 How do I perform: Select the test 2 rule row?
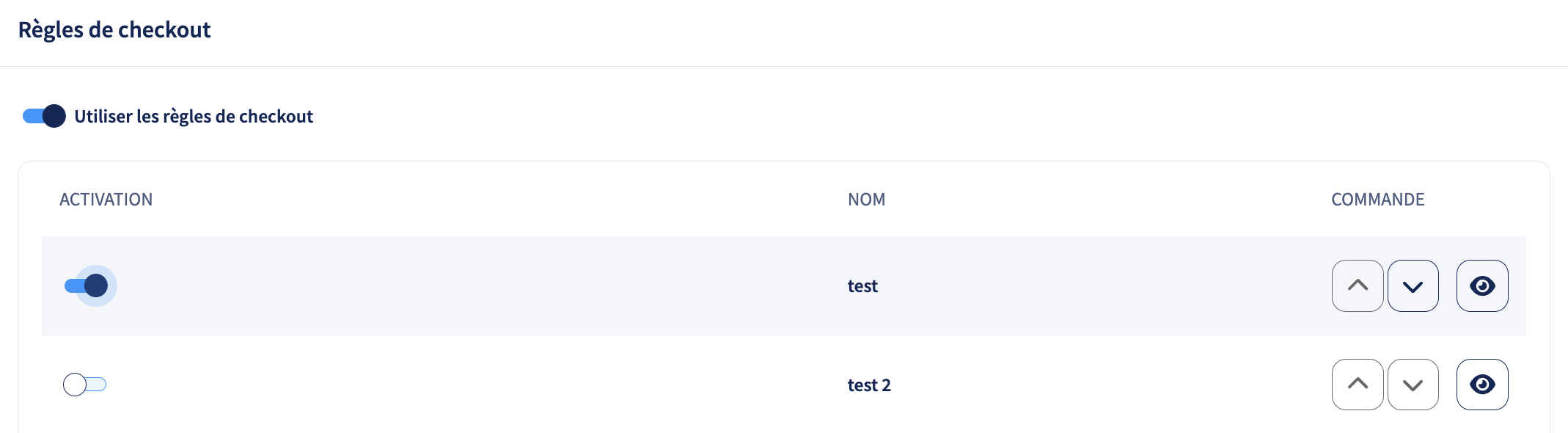coord(784,385)
